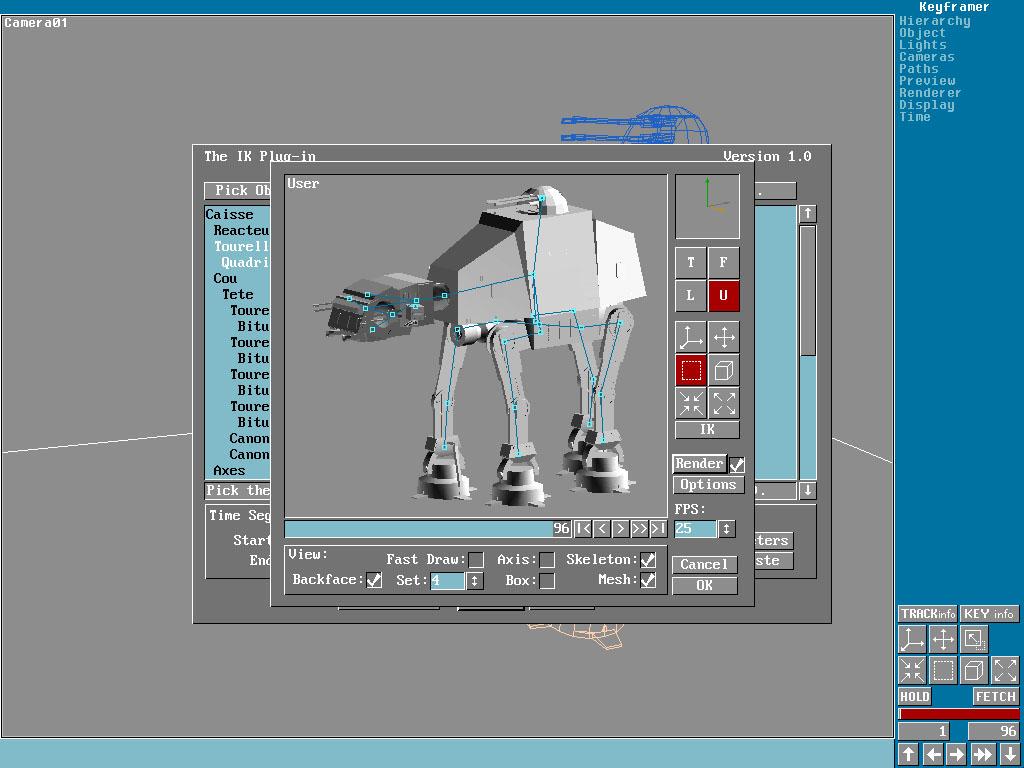Click the outward arrows icon above FETCH
This screenshot has width=1024, height=768.
point(1005,670)
